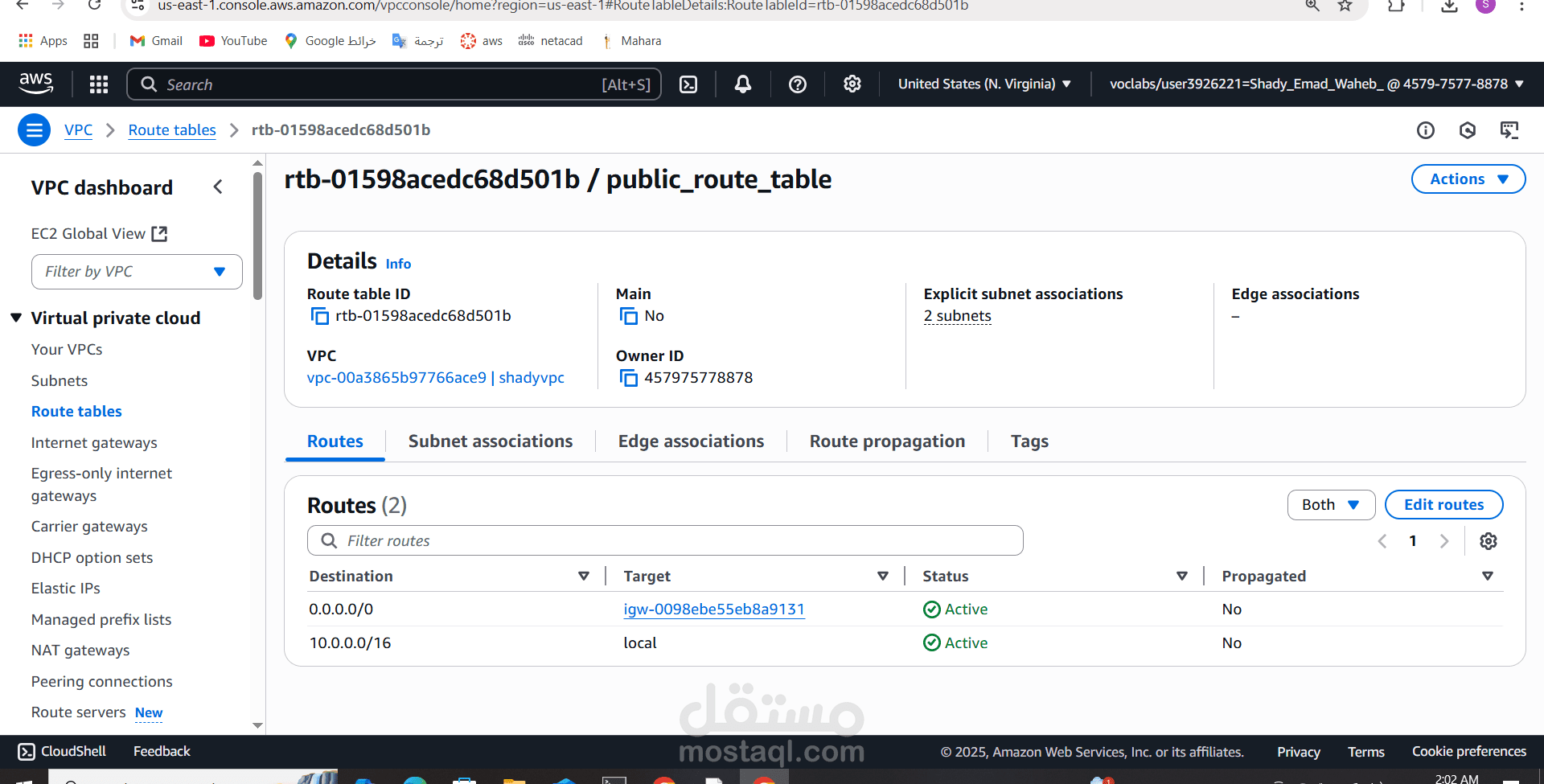Screen dimensions: 1544x784
Task: Open the translate bookmark
Action: (x=417, y=41)
